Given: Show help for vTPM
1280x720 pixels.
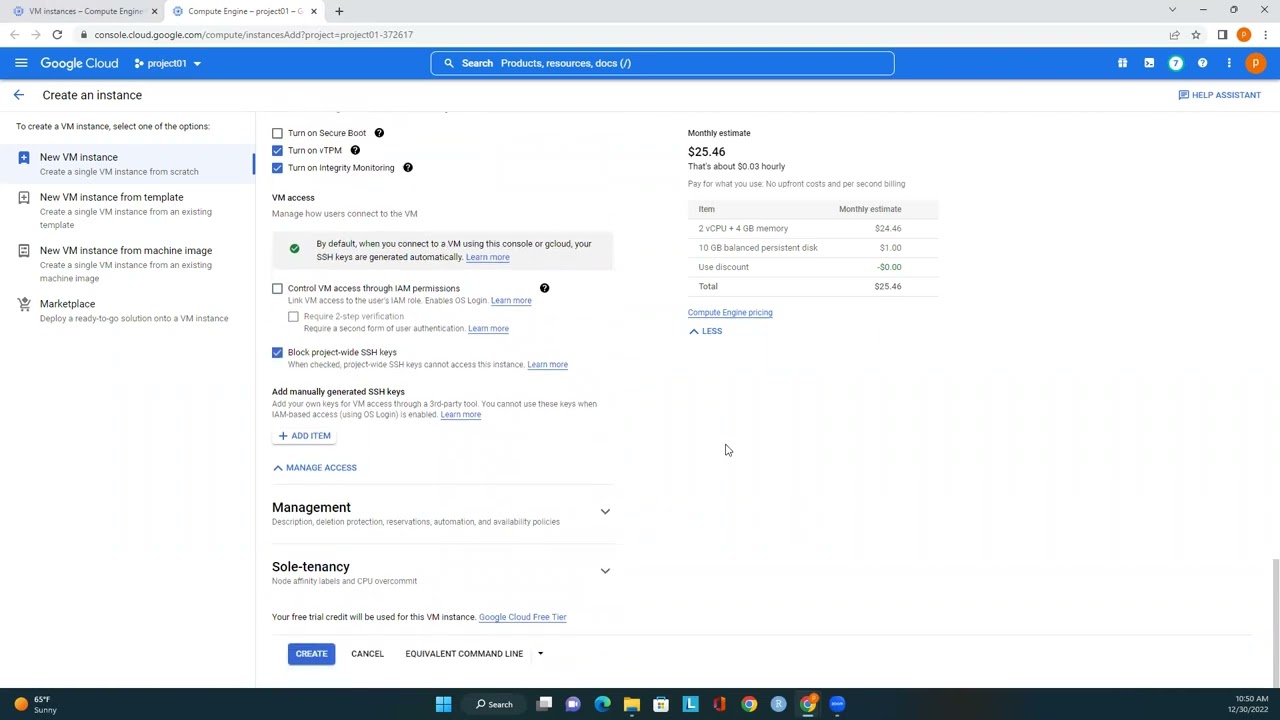Looking at the screenshot, I should 355,150.
